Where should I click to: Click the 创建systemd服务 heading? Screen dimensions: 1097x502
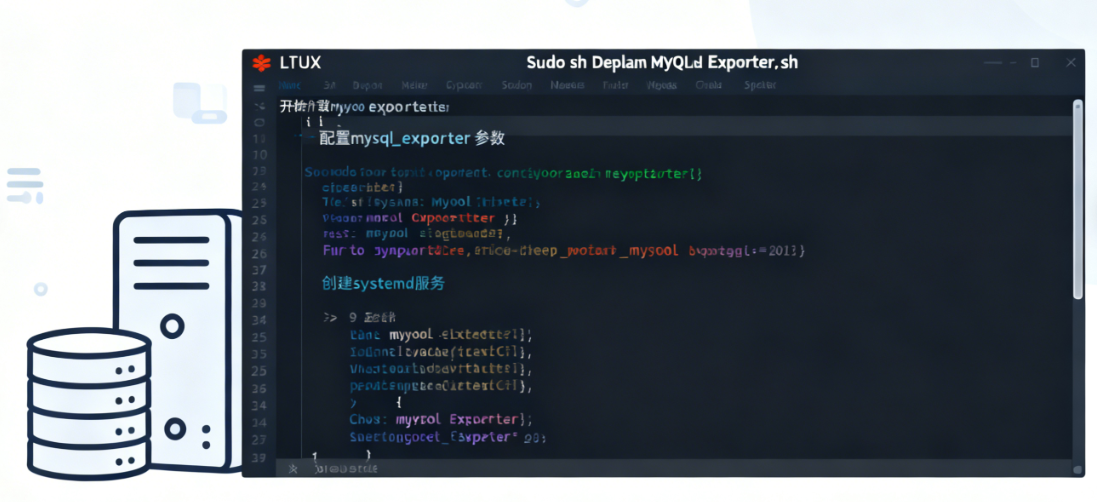(383, 283)
